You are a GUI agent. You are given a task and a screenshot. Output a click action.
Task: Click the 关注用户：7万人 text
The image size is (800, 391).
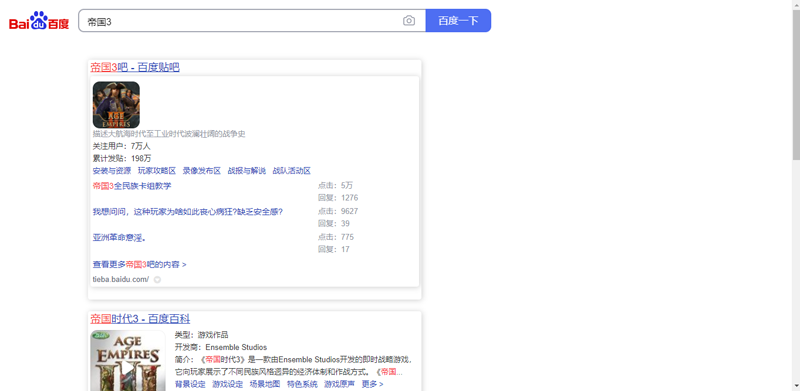[121, 146]
